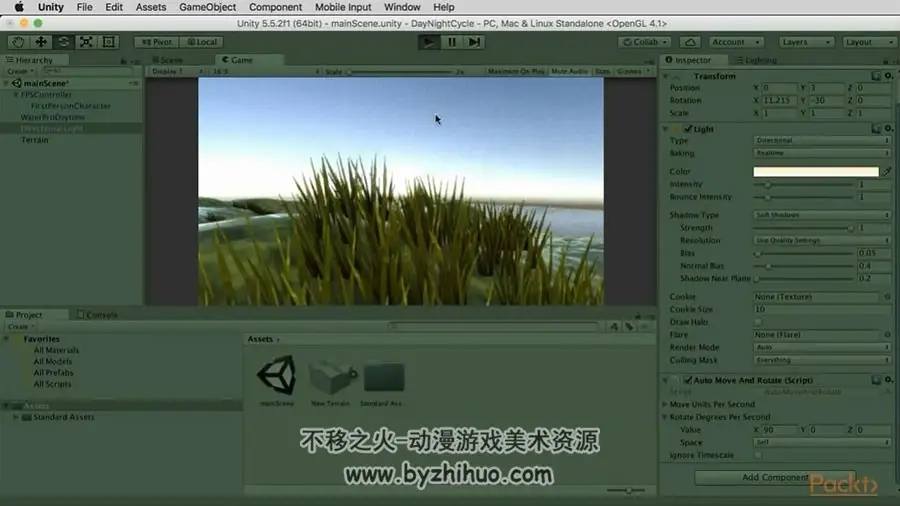Adjust the Intensity slider

pos(804,184)
